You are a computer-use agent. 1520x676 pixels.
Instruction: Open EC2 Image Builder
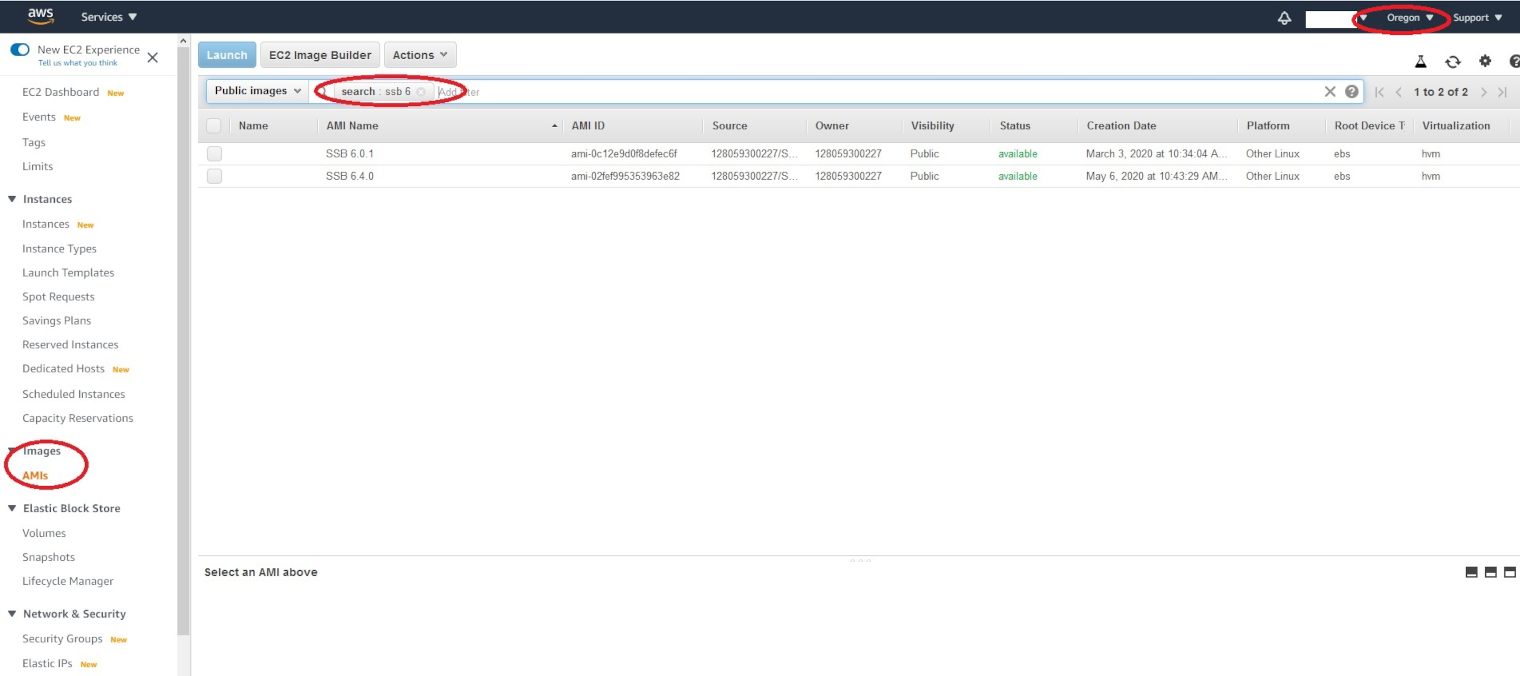[320, 55]
